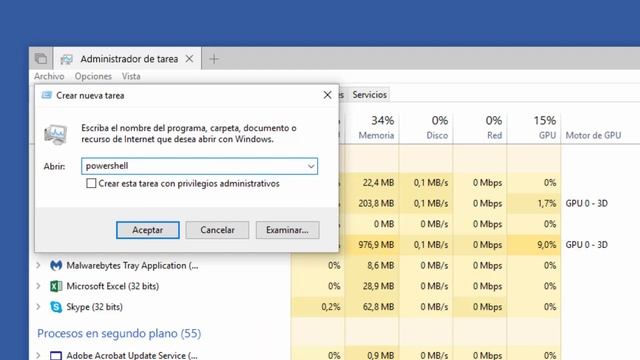
Task: Click the Cancelar button
Action: 217,230
